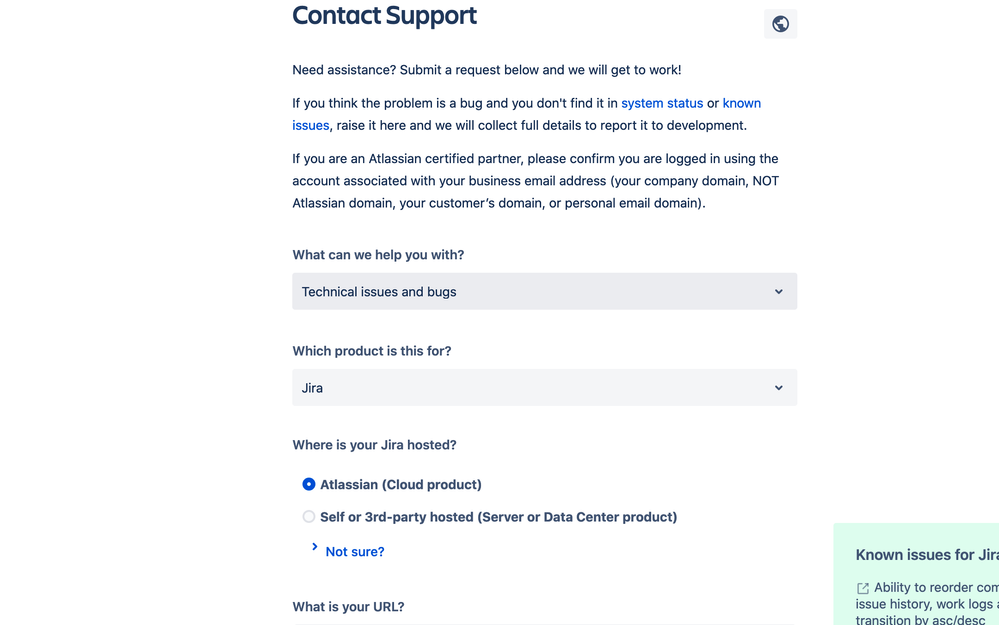Click the Not sure? link text

tap(355, 552)
